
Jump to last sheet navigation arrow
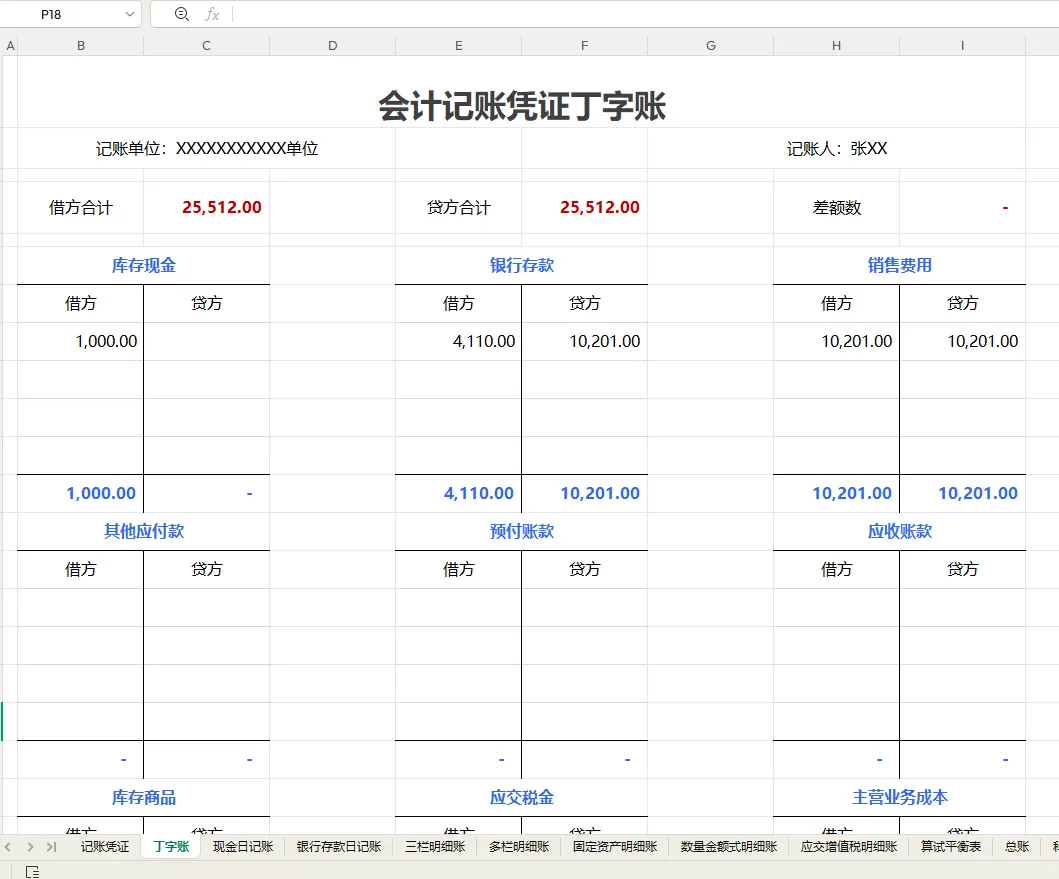pyautogui.click(x=51, y=847)
